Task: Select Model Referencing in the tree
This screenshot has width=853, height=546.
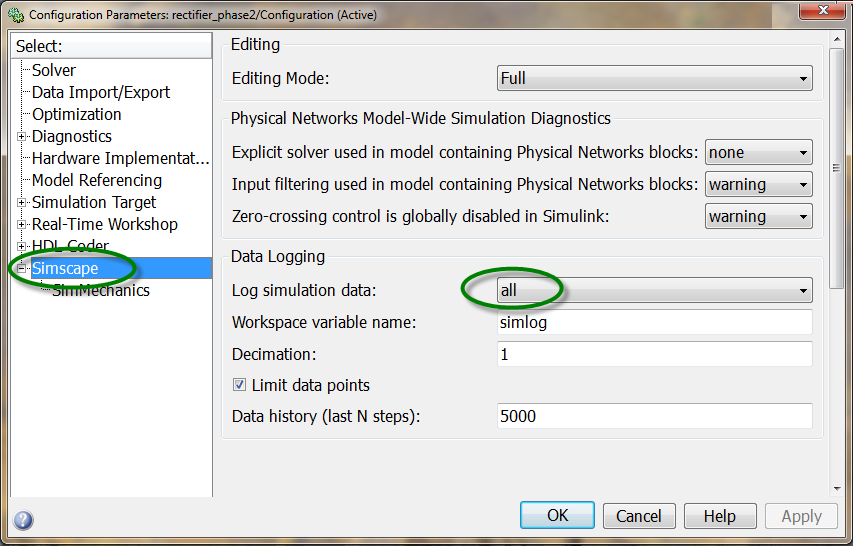Action: pyautogui.click(x=96, y=180)
